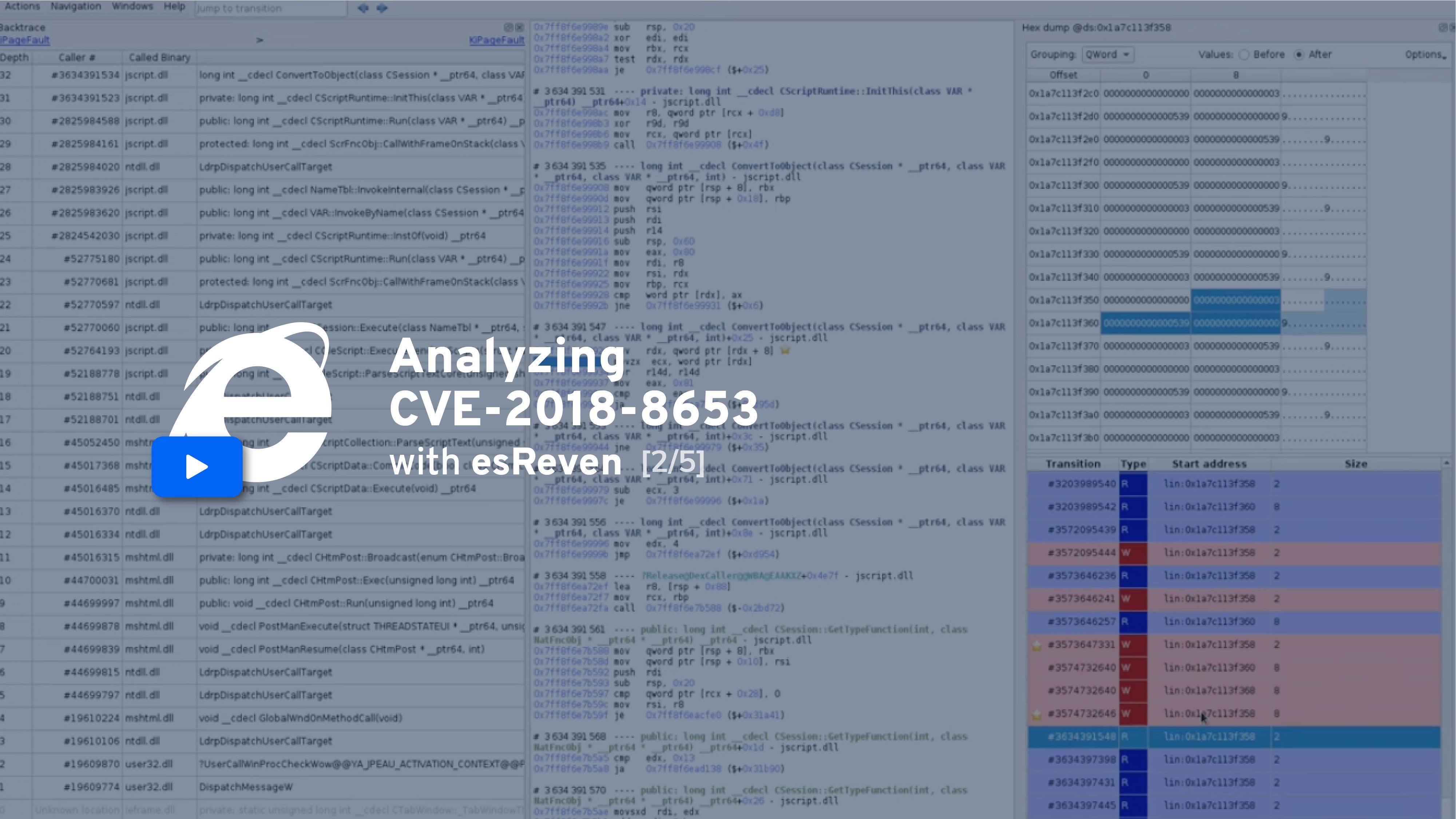The height and width of the screenshot is (819, 1456).
Task: Click bookmark star beside transition #3573647331
Action: (1037, 645)
